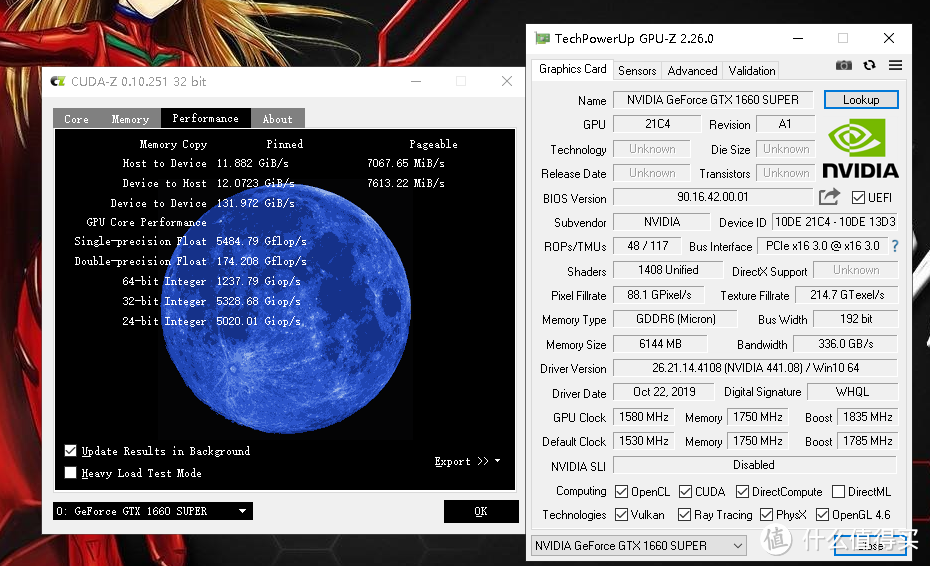Open the GPU-Z graphics card selector dropdown
This screenshot has height=566, width=930.
click(638, 545)
